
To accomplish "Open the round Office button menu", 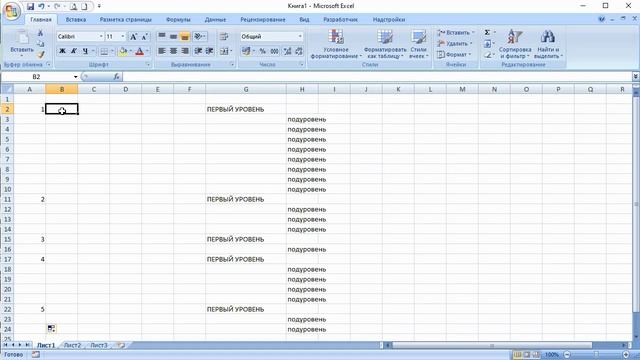I will coord(11,11).
